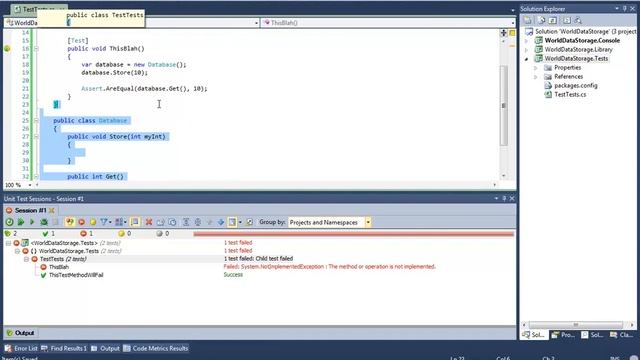The width and height of the screenshot is (640, 360).
Task: Collapse Database class at line 25
Action: [x=36, y=120]
